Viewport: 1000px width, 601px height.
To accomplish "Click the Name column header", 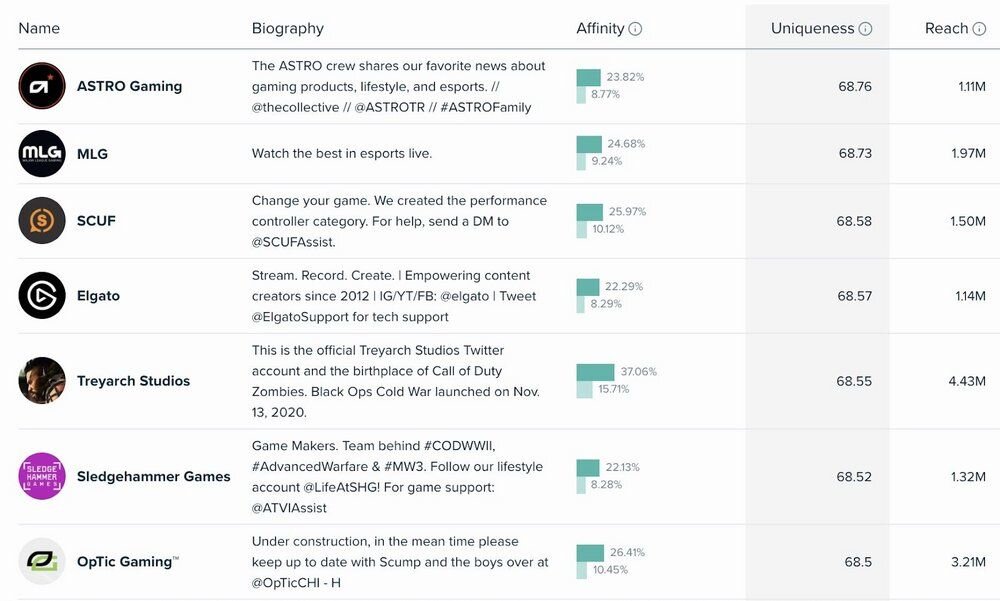I will point(39,29).
